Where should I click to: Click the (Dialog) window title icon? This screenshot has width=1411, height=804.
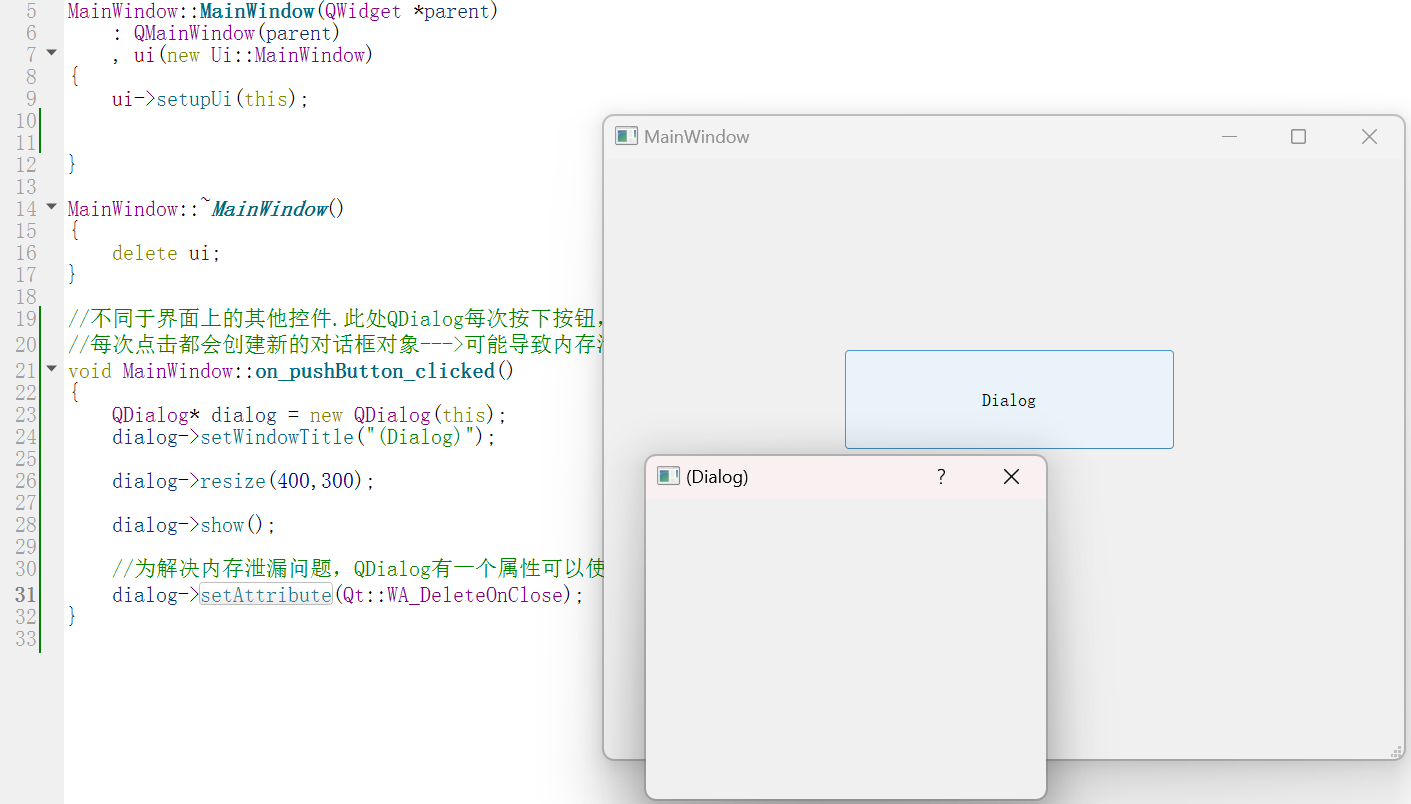point(668,477)
